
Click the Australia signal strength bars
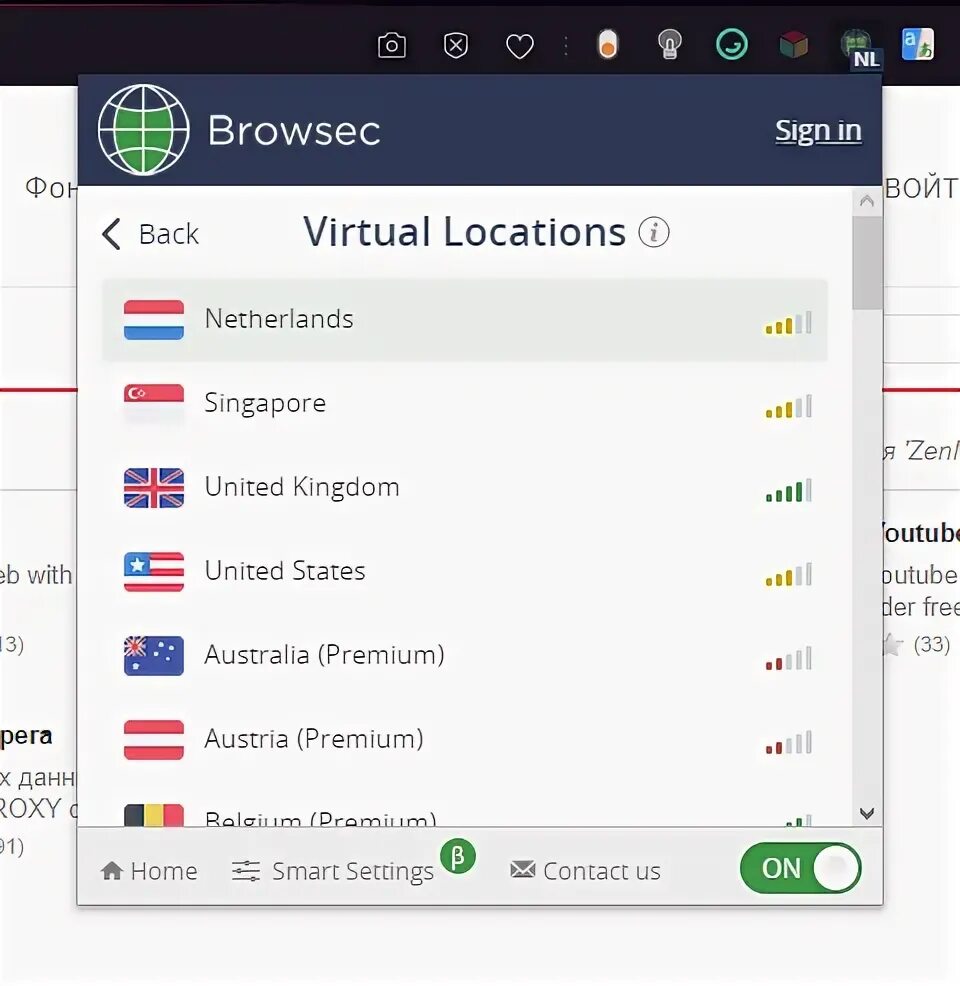click(x=788, y=658)
